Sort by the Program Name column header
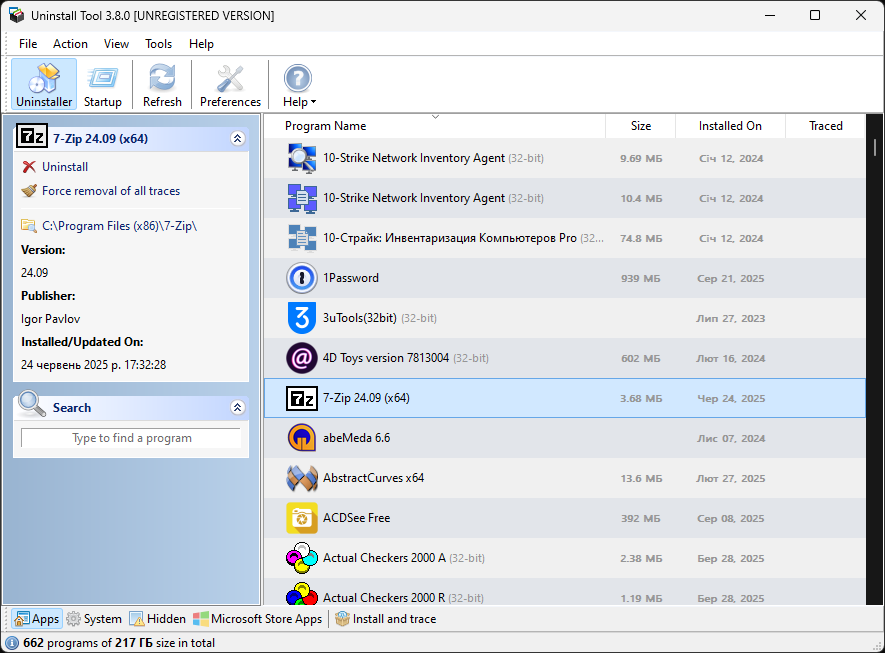Viewport: 885px width, 653px height. coord(435,126)
